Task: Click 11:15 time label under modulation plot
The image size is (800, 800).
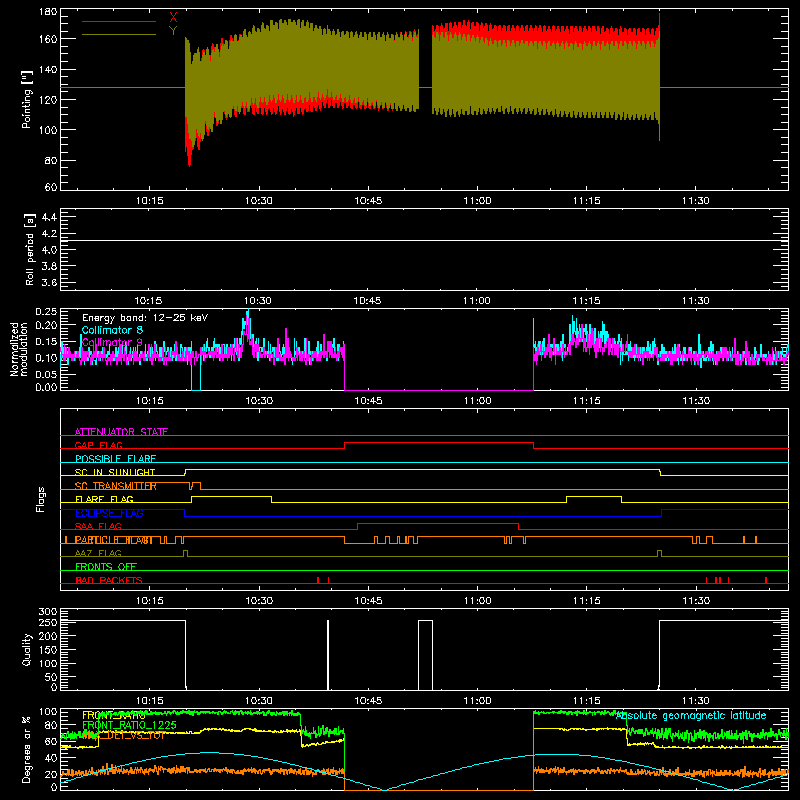Action: (587, 401)
